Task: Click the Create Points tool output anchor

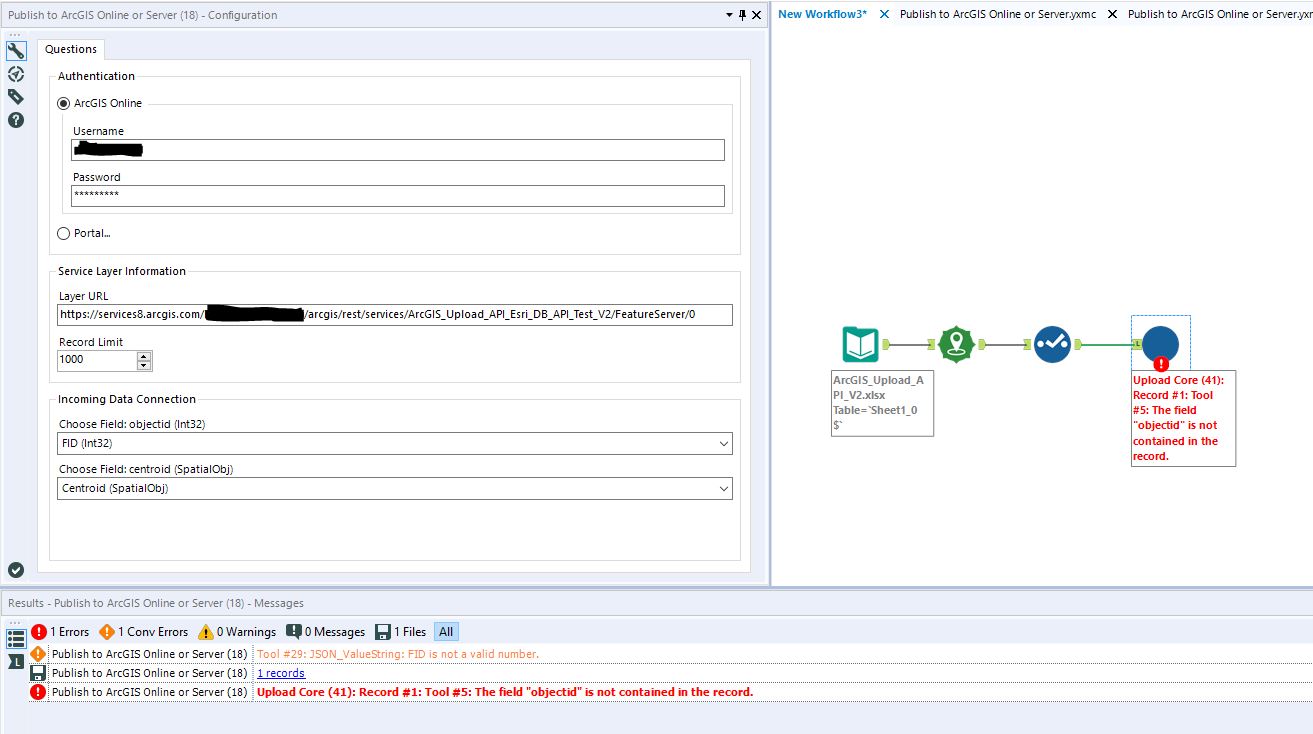Action: point(982,345)
